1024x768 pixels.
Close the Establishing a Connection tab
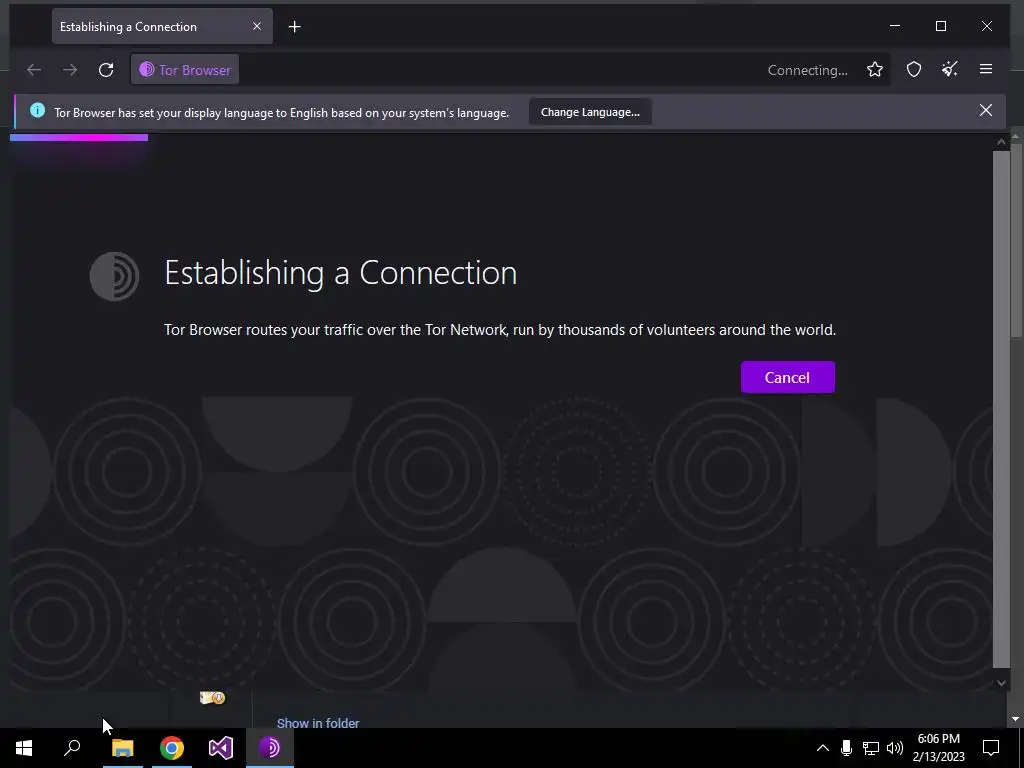(257, 26)
